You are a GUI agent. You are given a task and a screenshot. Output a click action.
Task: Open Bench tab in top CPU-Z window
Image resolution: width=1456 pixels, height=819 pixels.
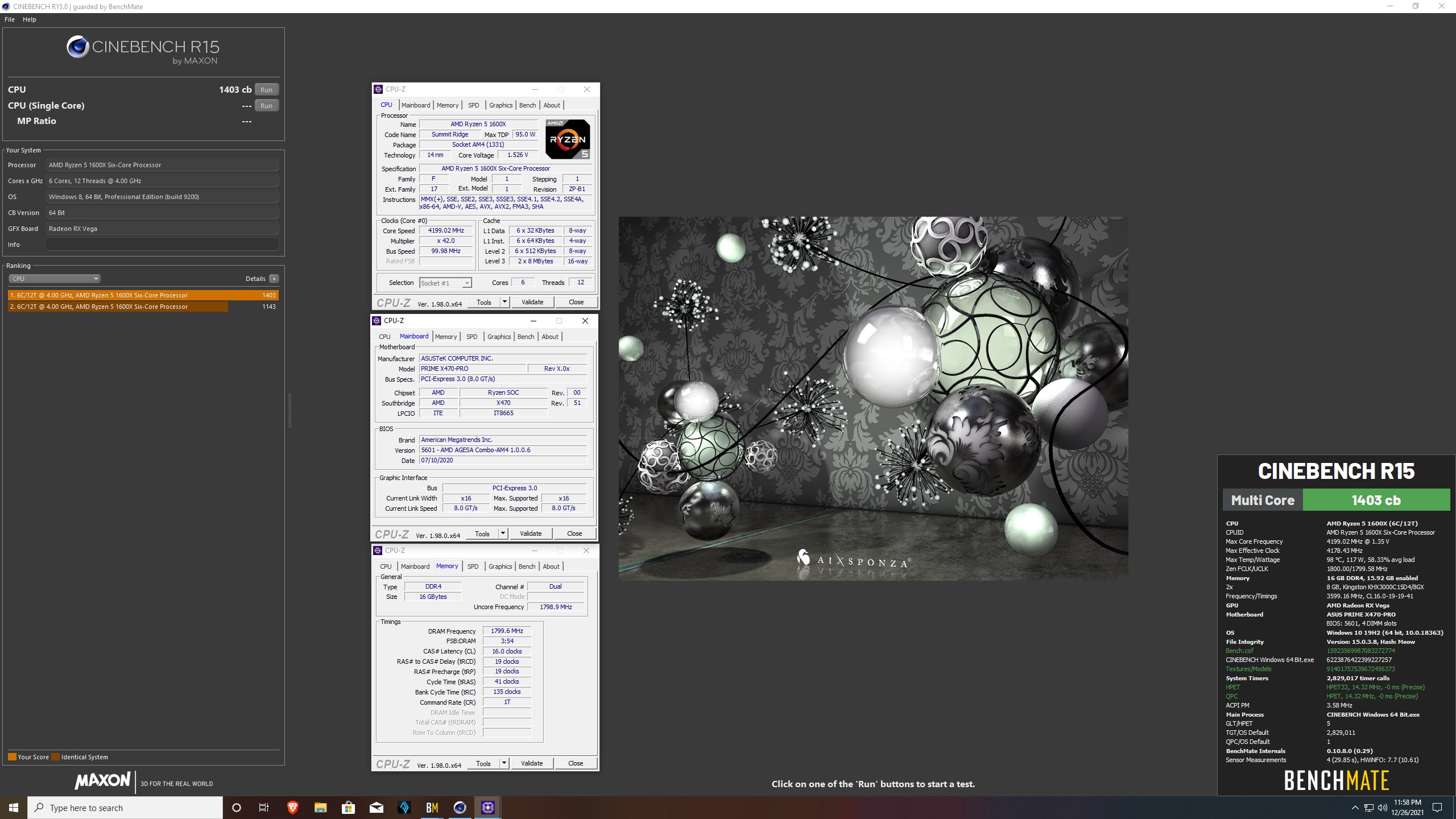[x=527, y=105]
